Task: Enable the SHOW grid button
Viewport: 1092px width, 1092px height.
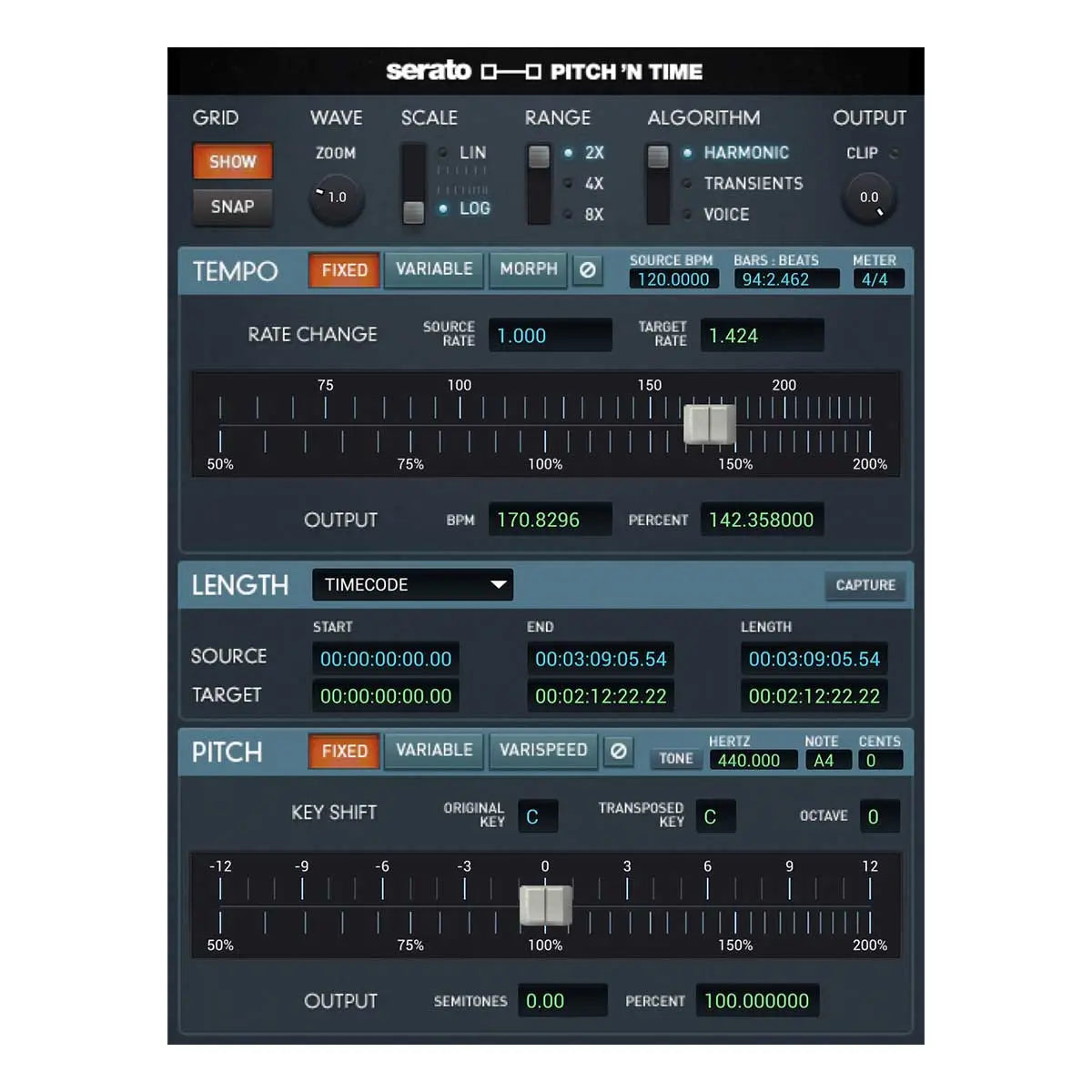Action: click(232, 161)
